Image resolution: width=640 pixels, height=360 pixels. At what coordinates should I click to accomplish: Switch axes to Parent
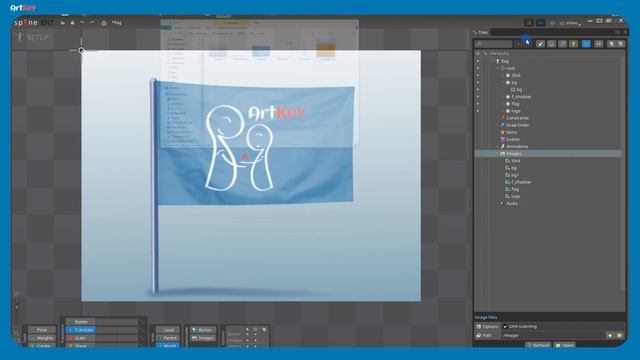168,338
